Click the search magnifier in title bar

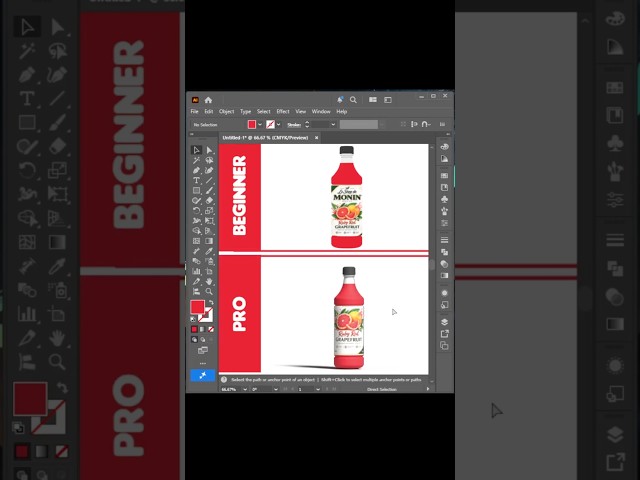tap(353, 100)
